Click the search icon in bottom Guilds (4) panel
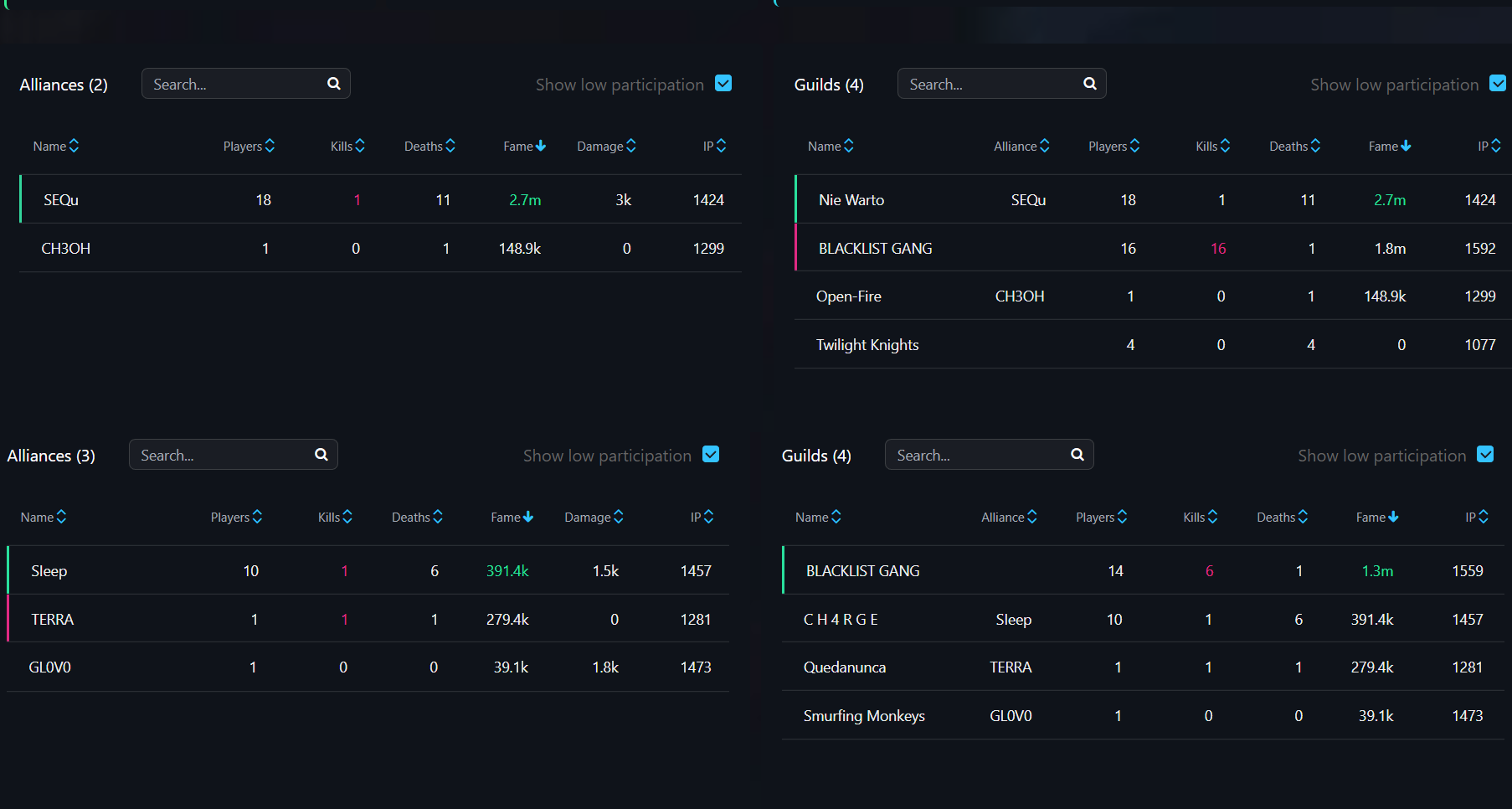 (x=1077, y=455)
